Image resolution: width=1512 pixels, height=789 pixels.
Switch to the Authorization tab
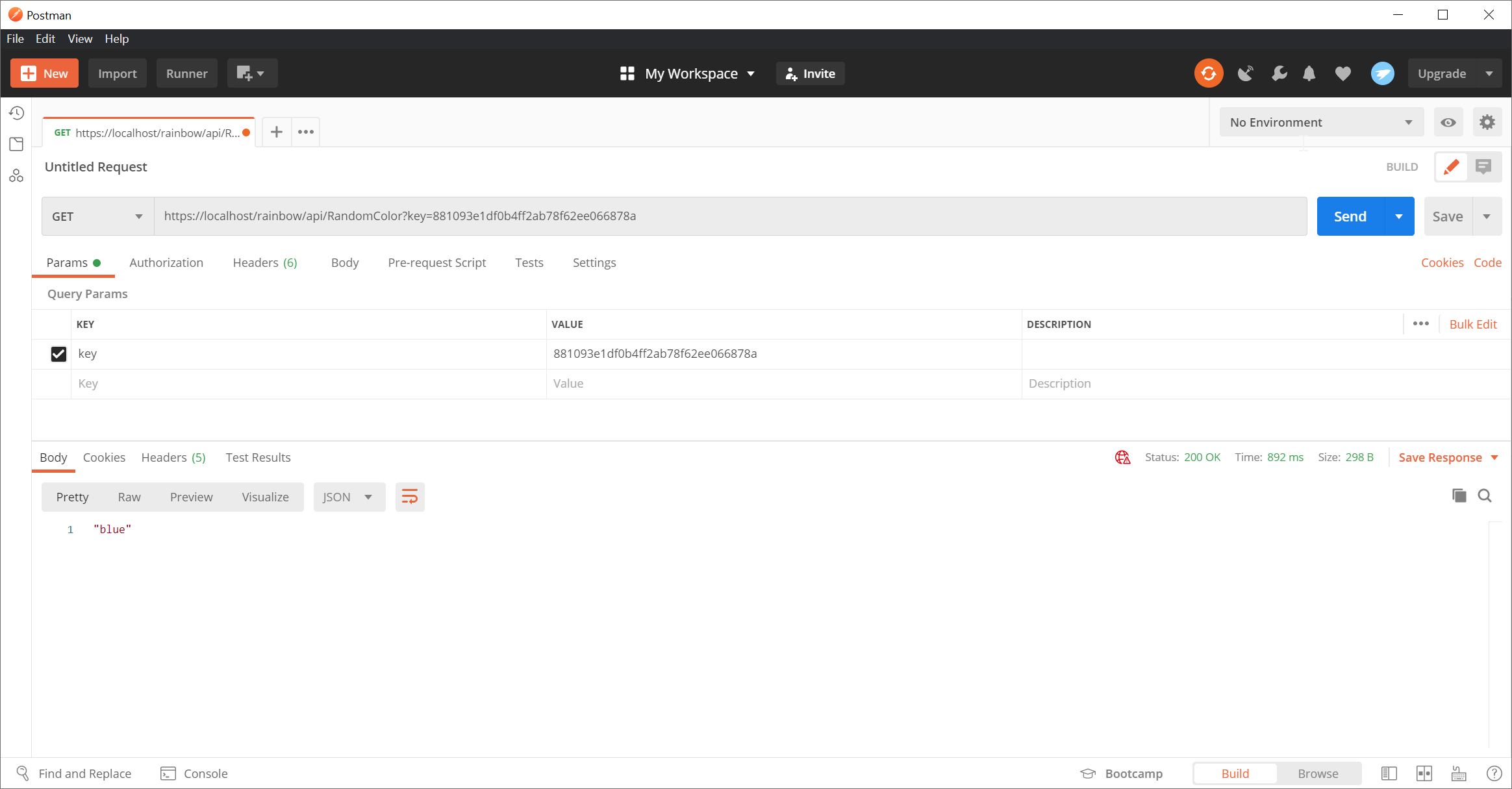pos(166,262)
